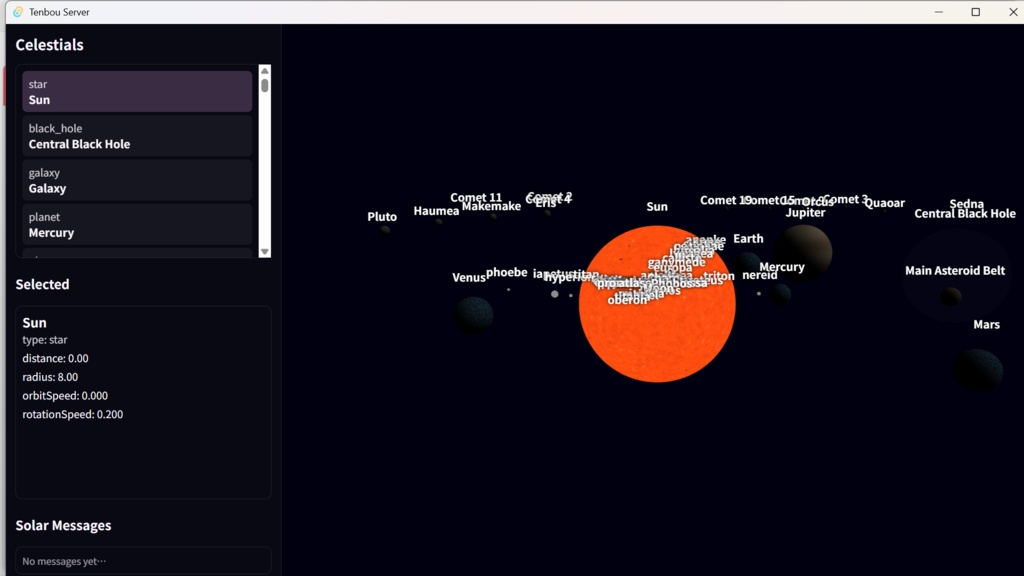This screenshot has width=1024, height=576.
Task: Click Sedna near the right edge of the view
Action: (965, 203)
